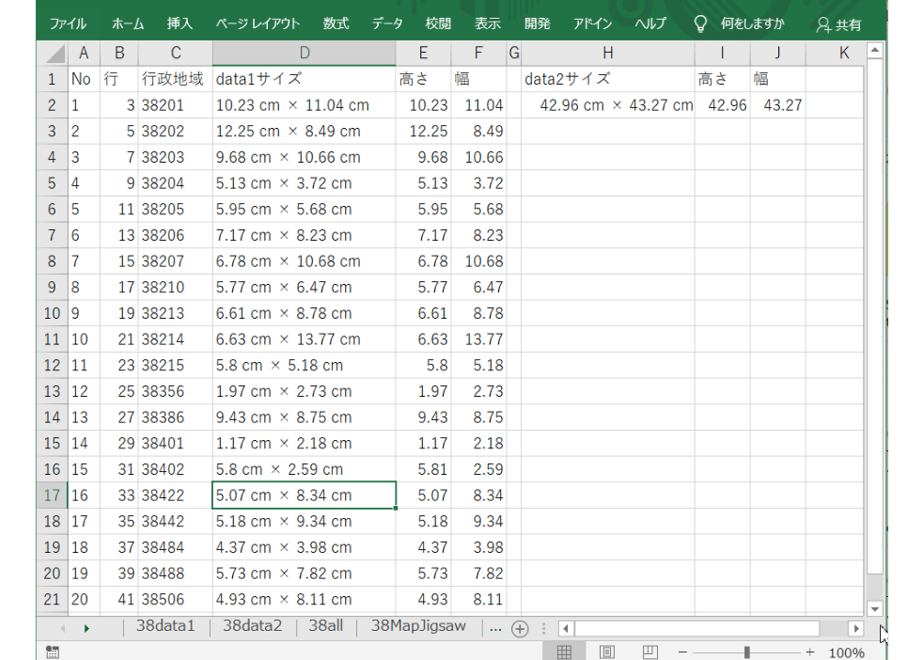Switch to Page Layout view icon
The width and height of the screenshot is (924, 660).
(607, 652)
